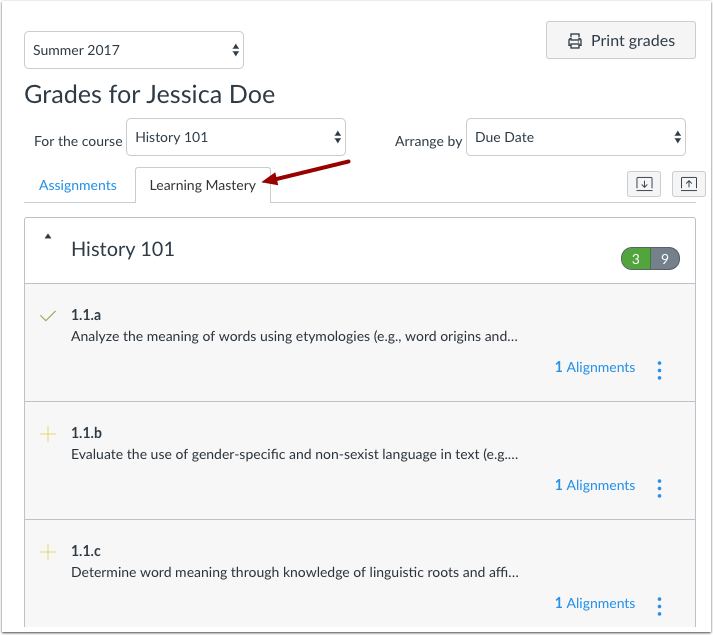Switch to the Assignments tab
The image size is (713, 635).
tap(78, 185)
